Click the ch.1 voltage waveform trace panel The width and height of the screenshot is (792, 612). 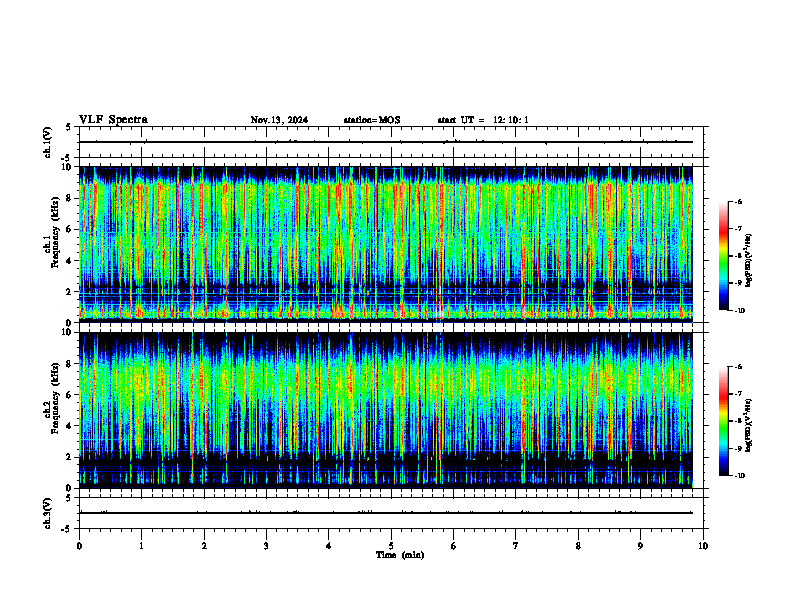coord(391,142)
